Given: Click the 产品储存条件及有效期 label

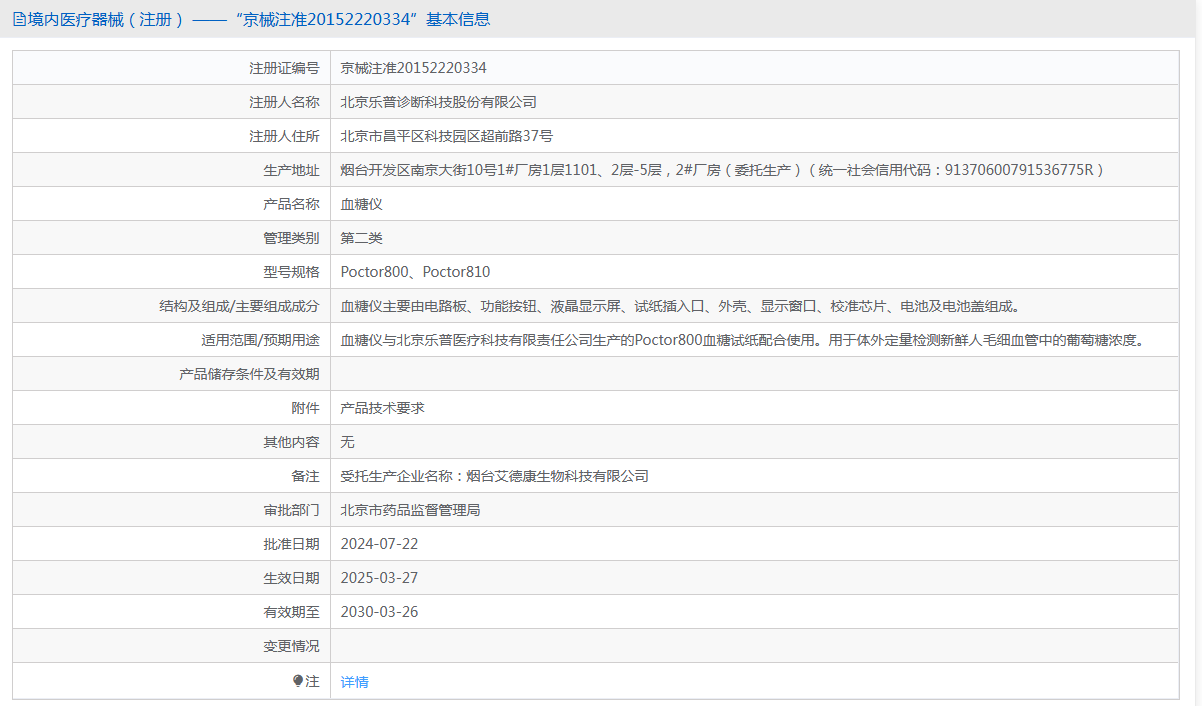Looking at the screenshot, I should pos(249,374).
